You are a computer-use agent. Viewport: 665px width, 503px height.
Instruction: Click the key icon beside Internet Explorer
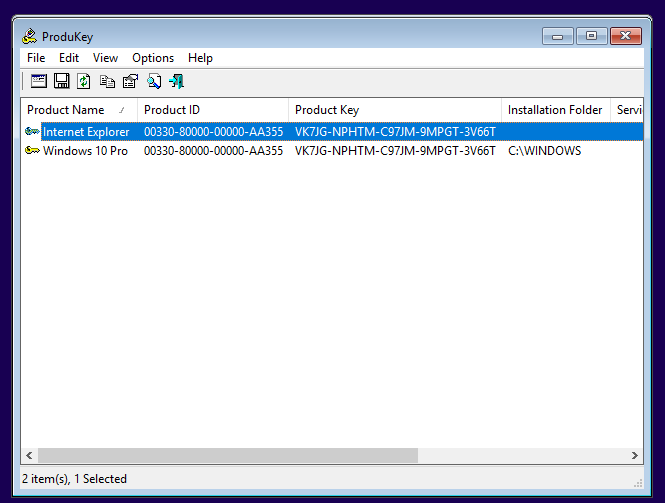coord(32,131)
